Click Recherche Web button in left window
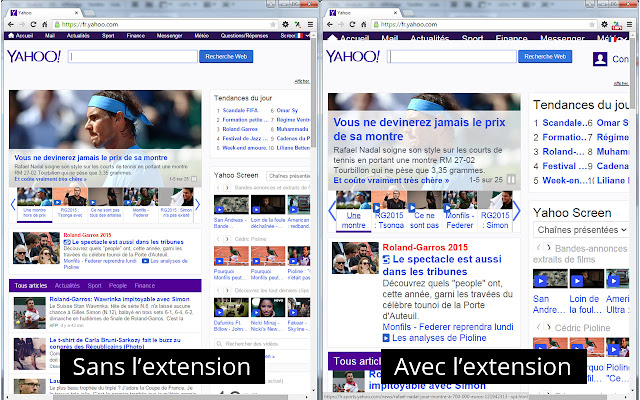 tap(226, 56)
